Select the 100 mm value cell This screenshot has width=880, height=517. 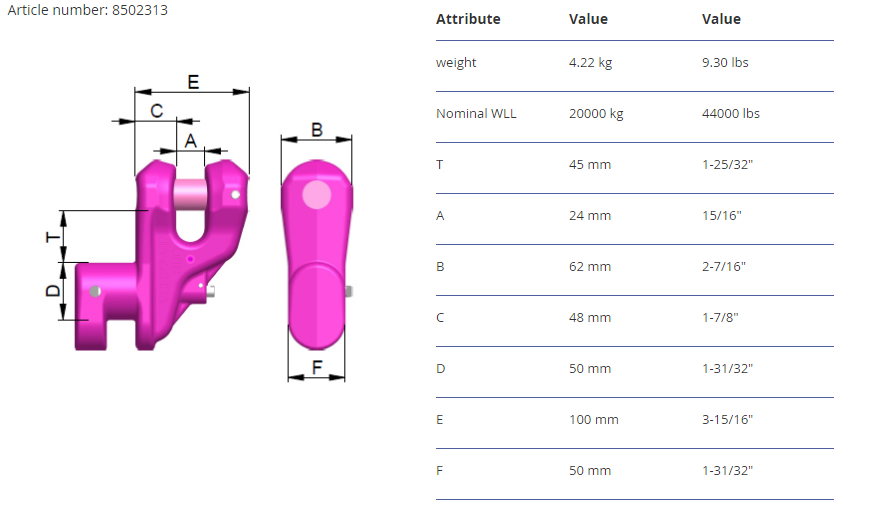593,420
